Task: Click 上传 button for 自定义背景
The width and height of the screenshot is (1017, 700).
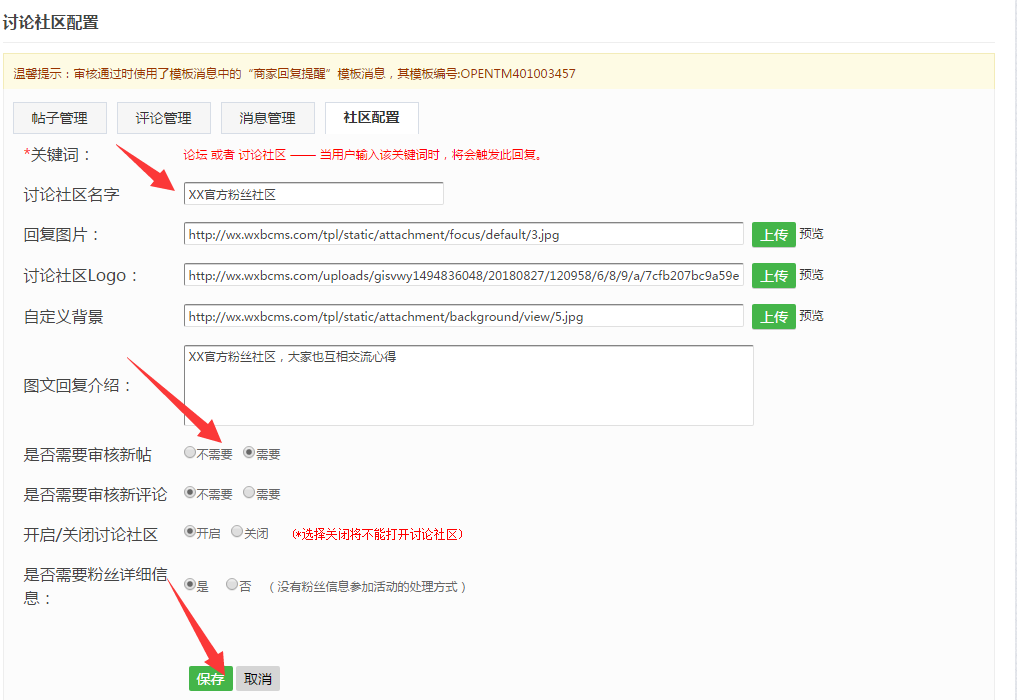Action: (x=773, y=315)
